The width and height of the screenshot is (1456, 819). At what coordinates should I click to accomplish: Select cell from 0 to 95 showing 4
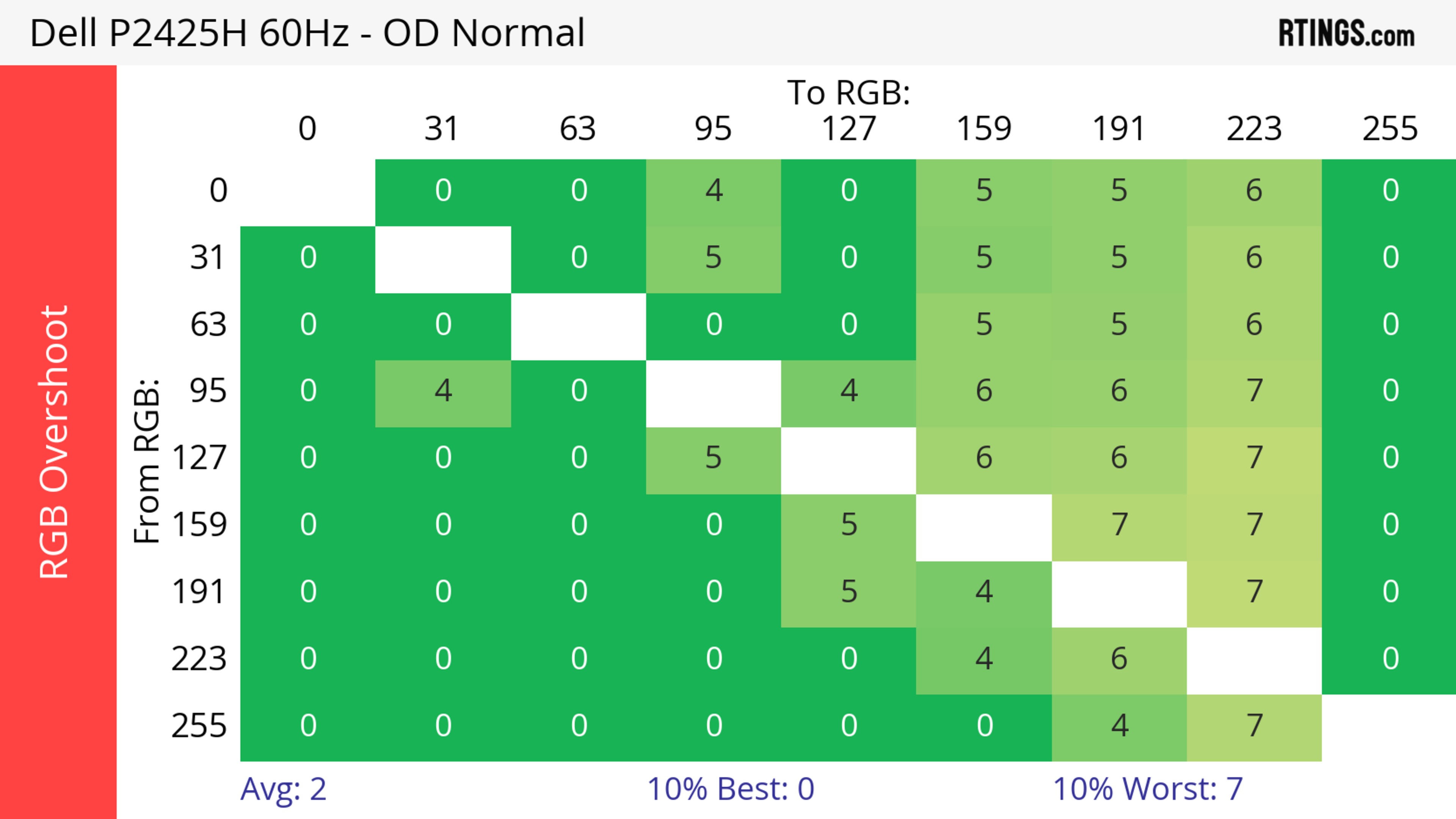pos(713,191)
